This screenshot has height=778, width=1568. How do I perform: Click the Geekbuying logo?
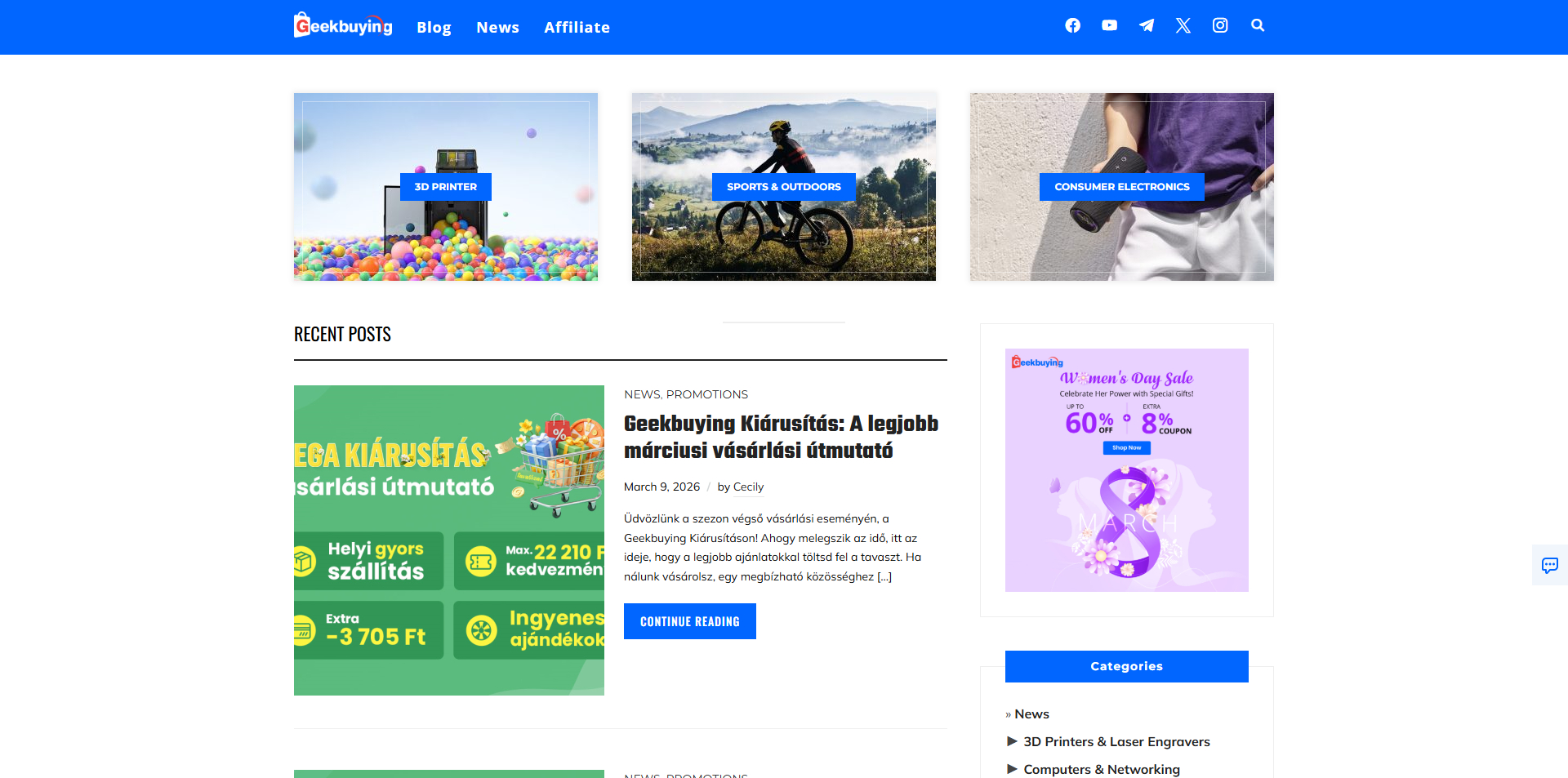point(343,25)
